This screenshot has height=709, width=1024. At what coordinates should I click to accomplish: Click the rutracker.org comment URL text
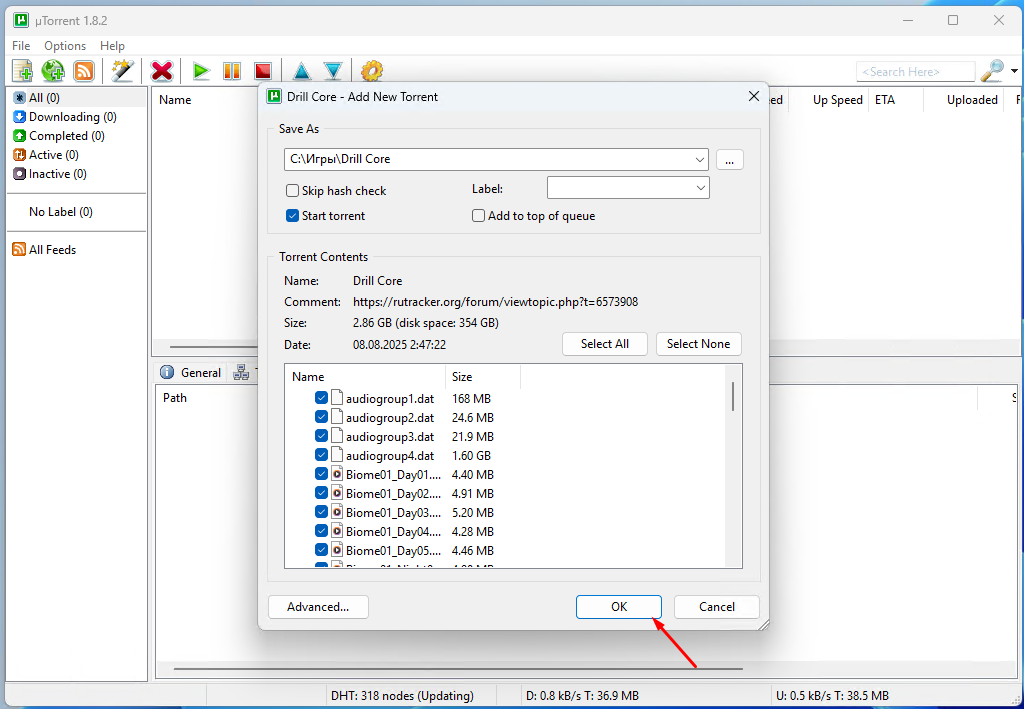(x=496, y=302)
